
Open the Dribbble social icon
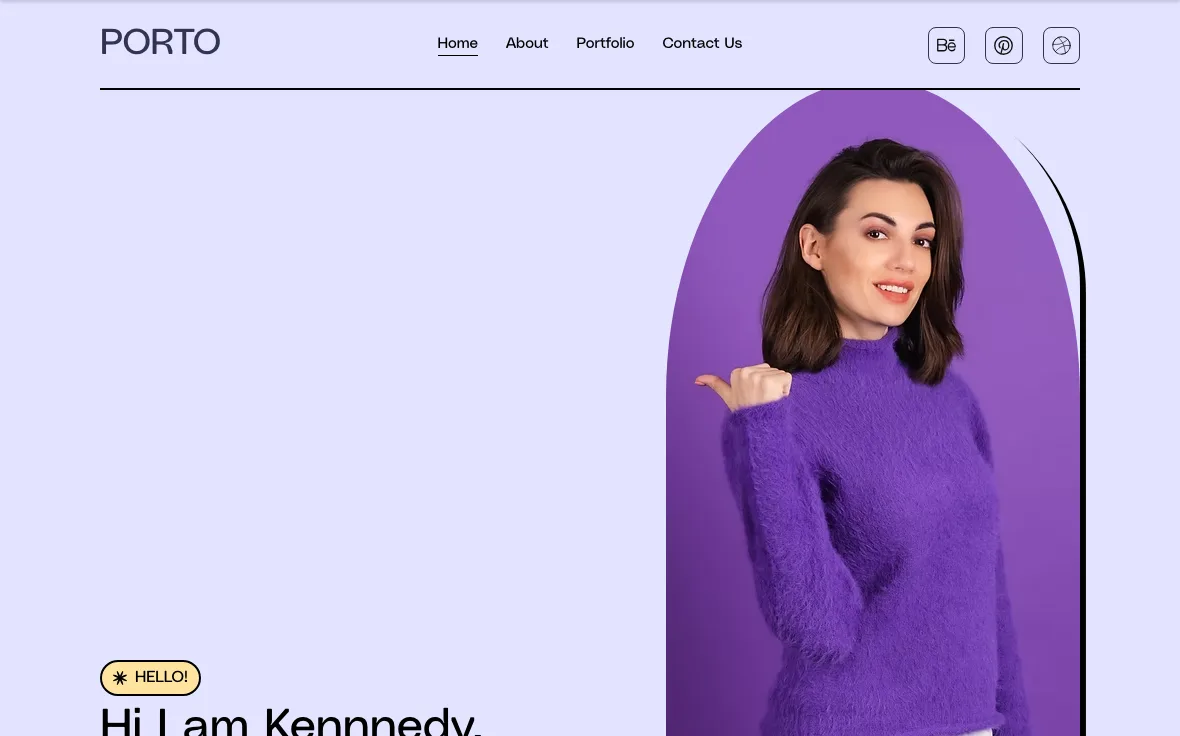click(1061, 45)
